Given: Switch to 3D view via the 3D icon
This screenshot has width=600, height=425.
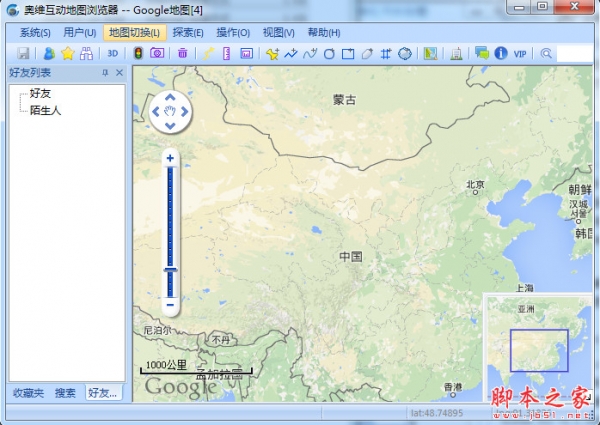Looking at the screenshot, I should pyautogui.click(x=112, y=54).
